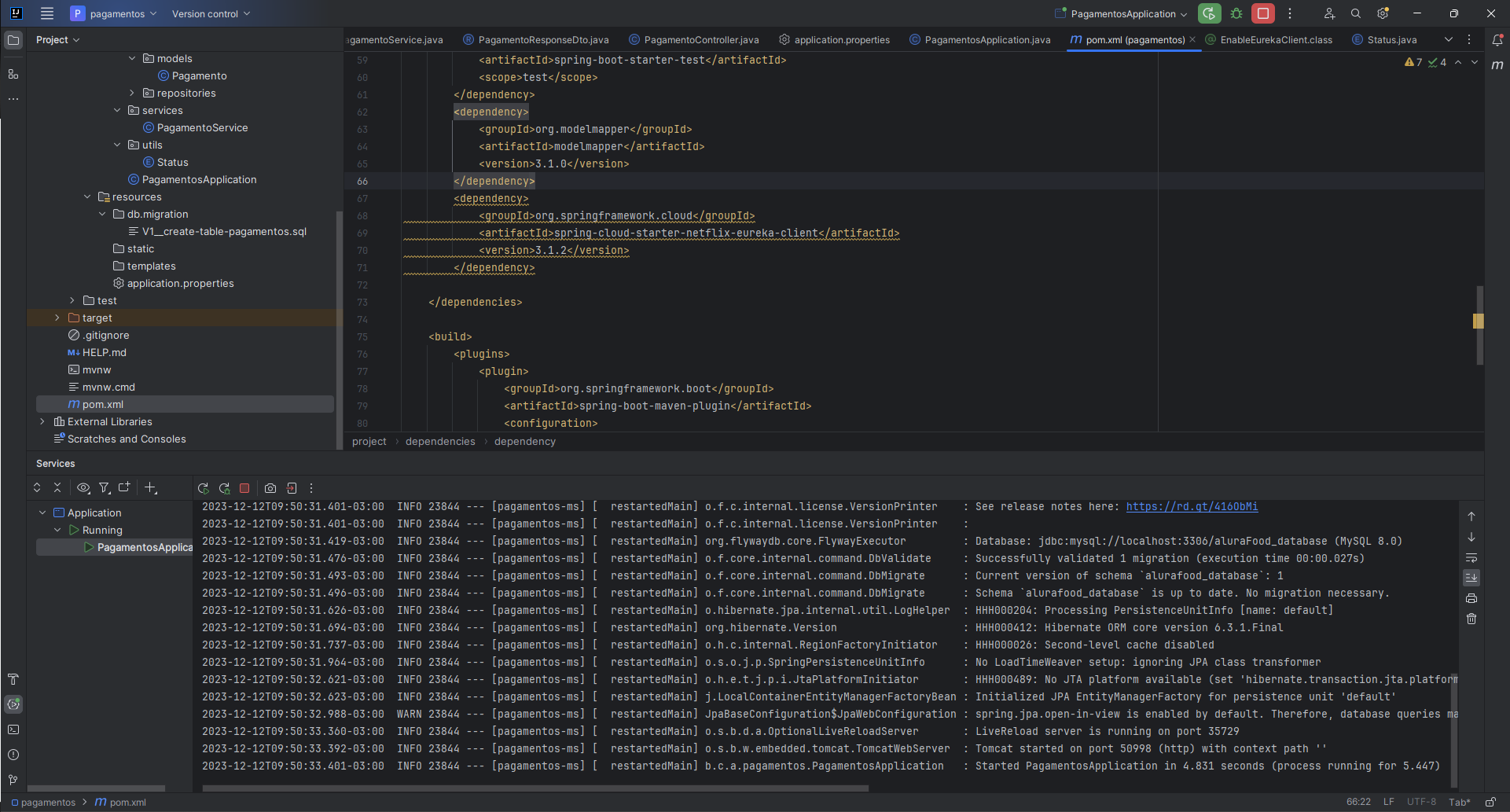The image size is (1510, 812).
Task: Rerun PagamentosApplication with green toolbar button
Action: tap(1210, 13)
